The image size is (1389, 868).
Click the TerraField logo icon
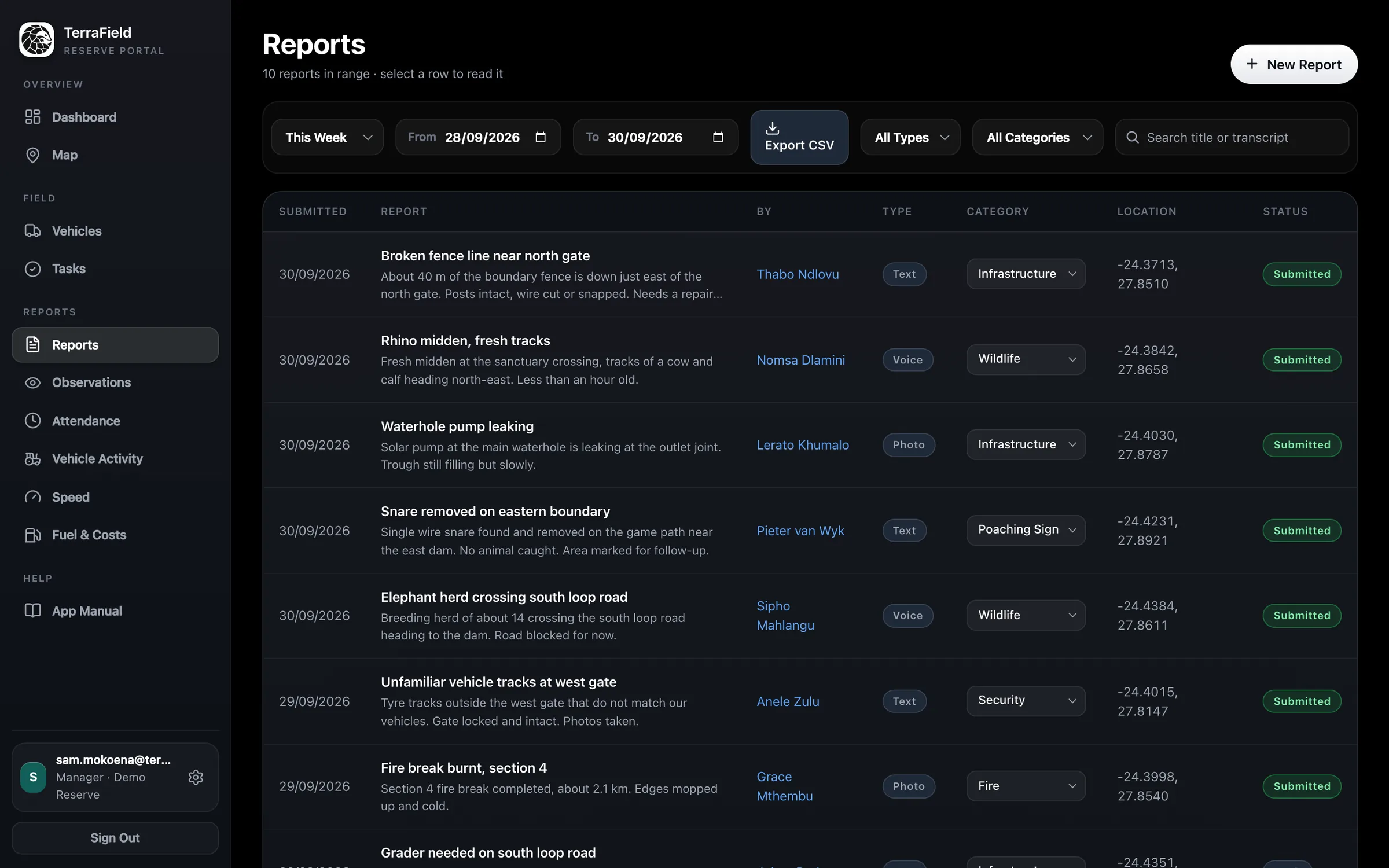(36, 39)
